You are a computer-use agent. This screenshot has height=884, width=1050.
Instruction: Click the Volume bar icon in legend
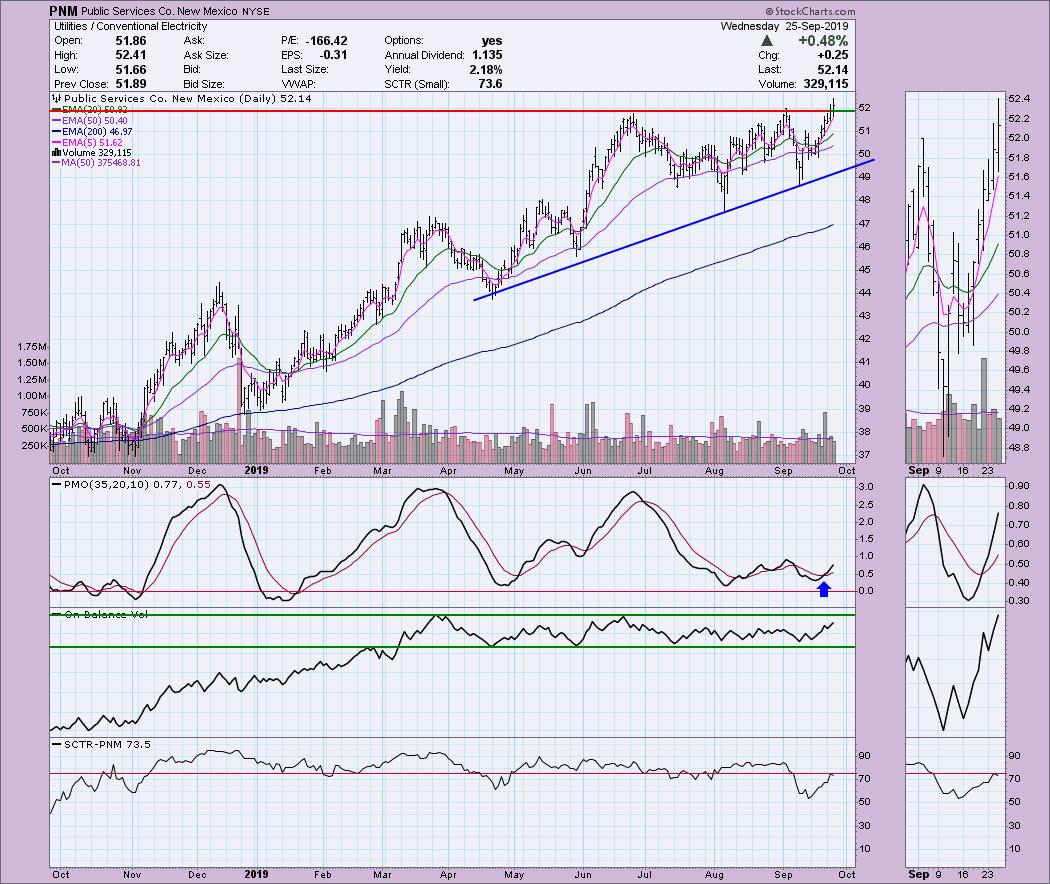point(56,152)
